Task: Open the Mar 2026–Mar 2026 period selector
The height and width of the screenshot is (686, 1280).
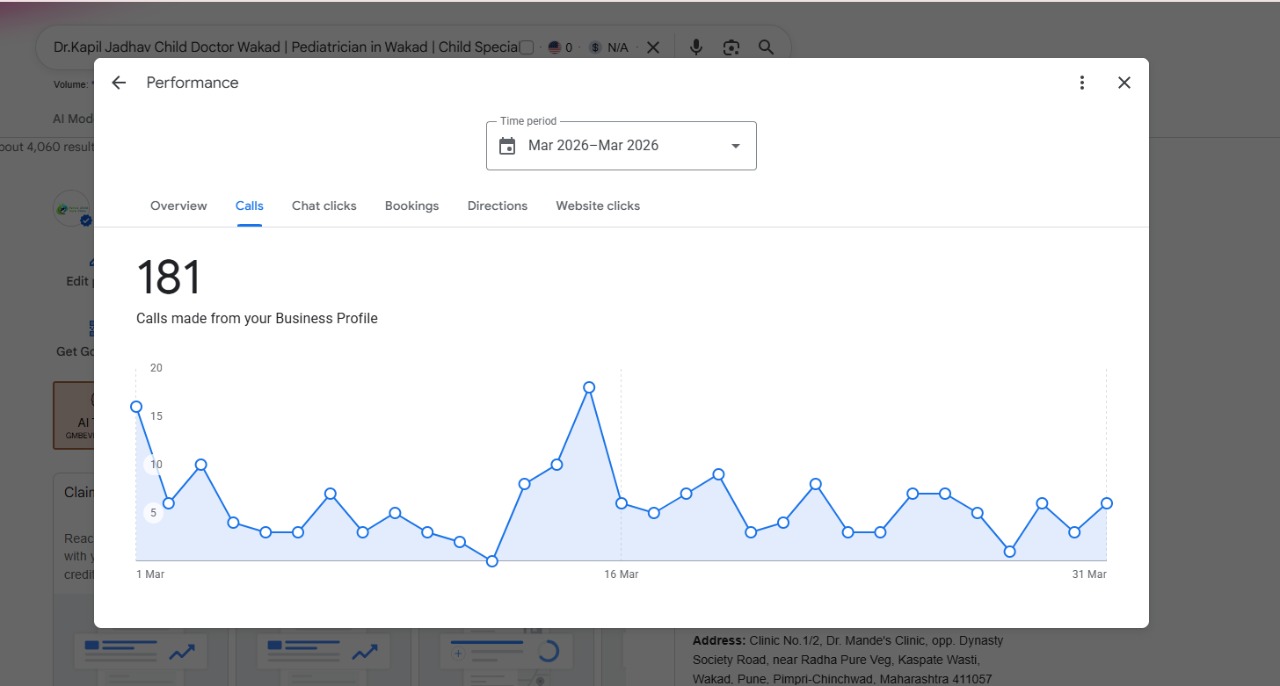Action: [621, 146]
